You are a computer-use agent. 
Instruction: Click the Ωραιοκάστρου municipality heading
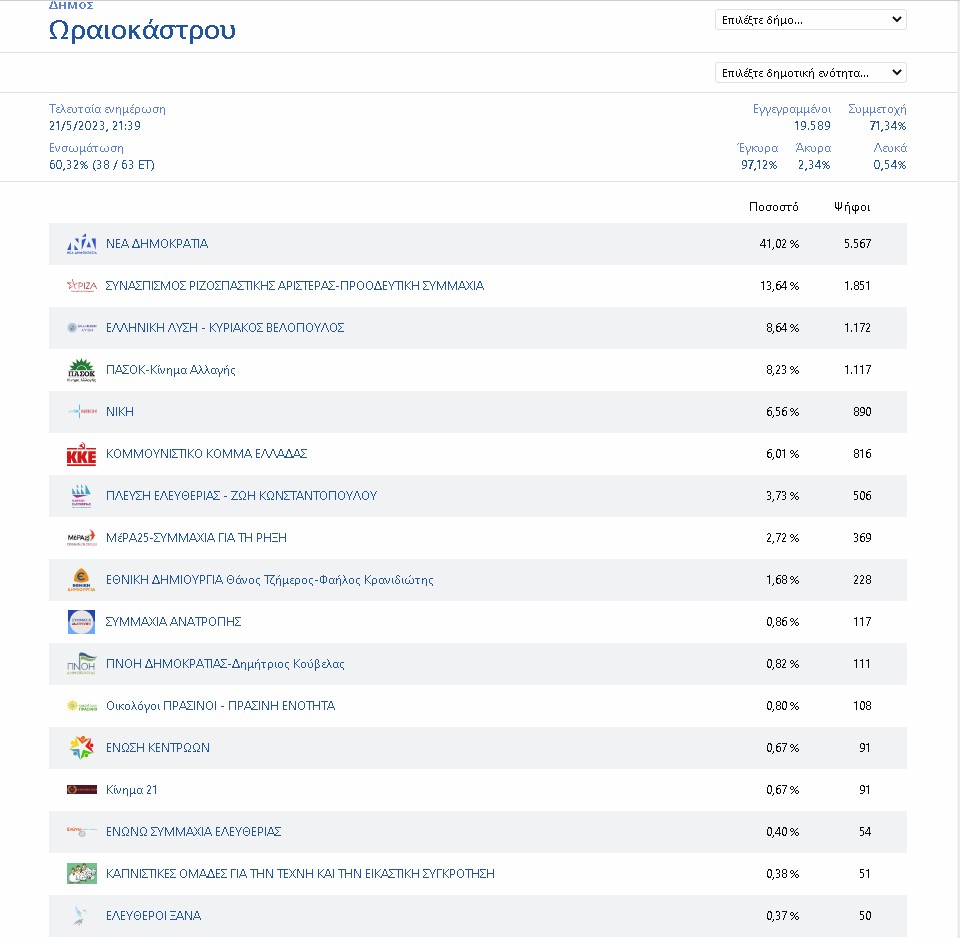click(142, 30)
